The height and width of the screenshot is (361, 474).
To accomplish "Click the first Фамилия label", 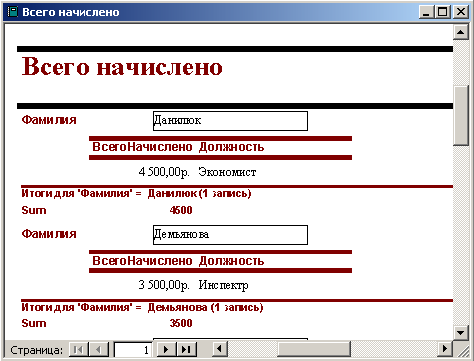I will (x=49, y=120).
